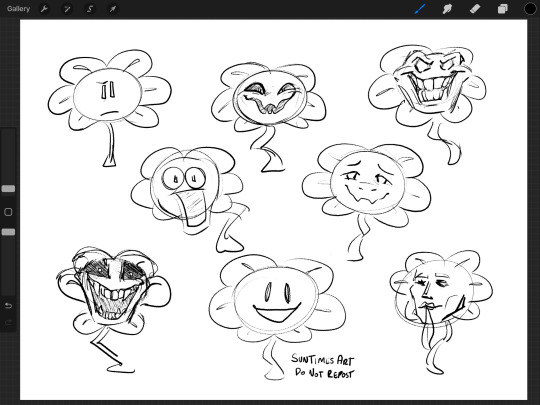Select the Paint brush tool
540x405 pixels.
click(x=420, y=9)
